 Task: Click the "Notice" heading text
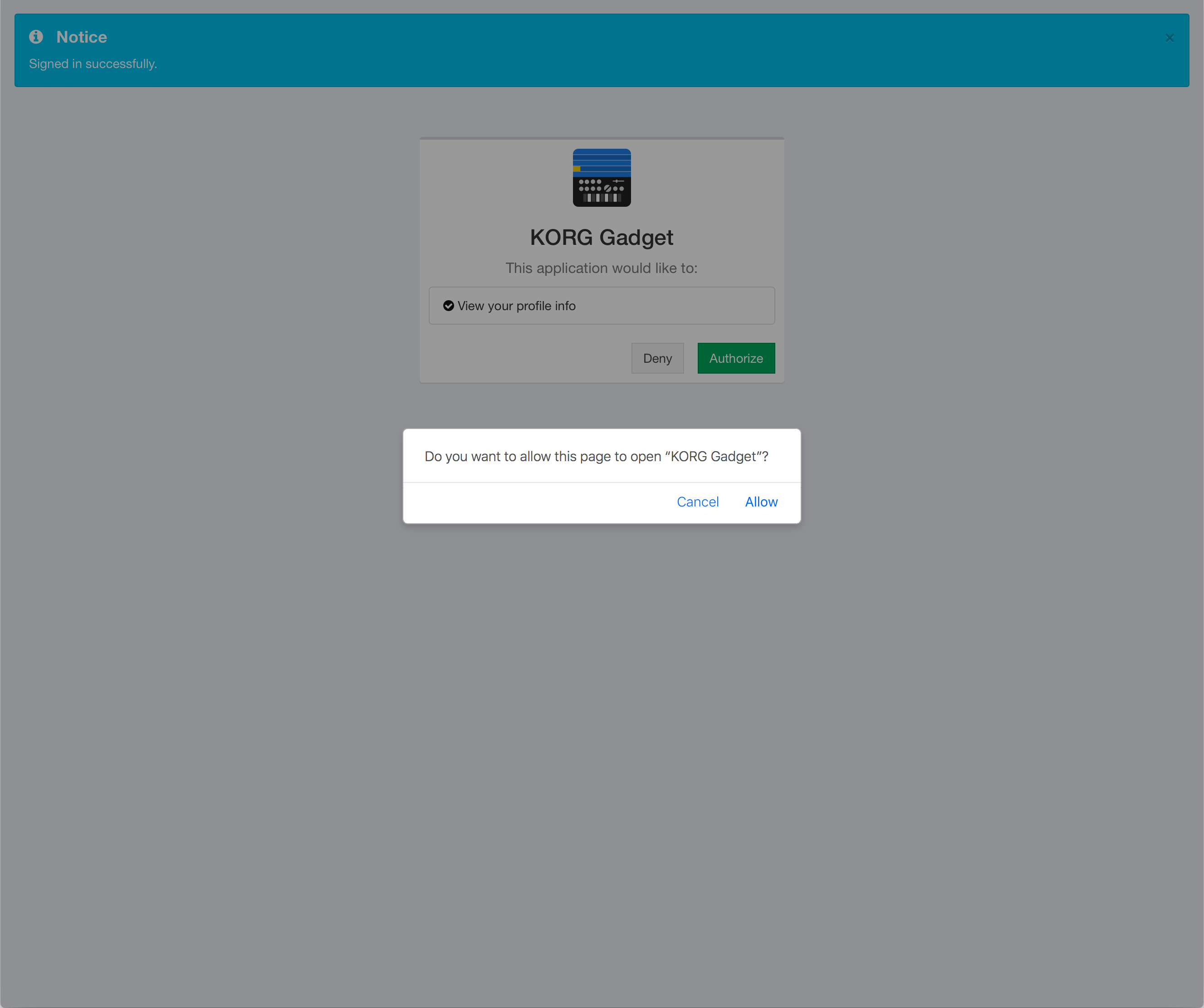(81, 37)
